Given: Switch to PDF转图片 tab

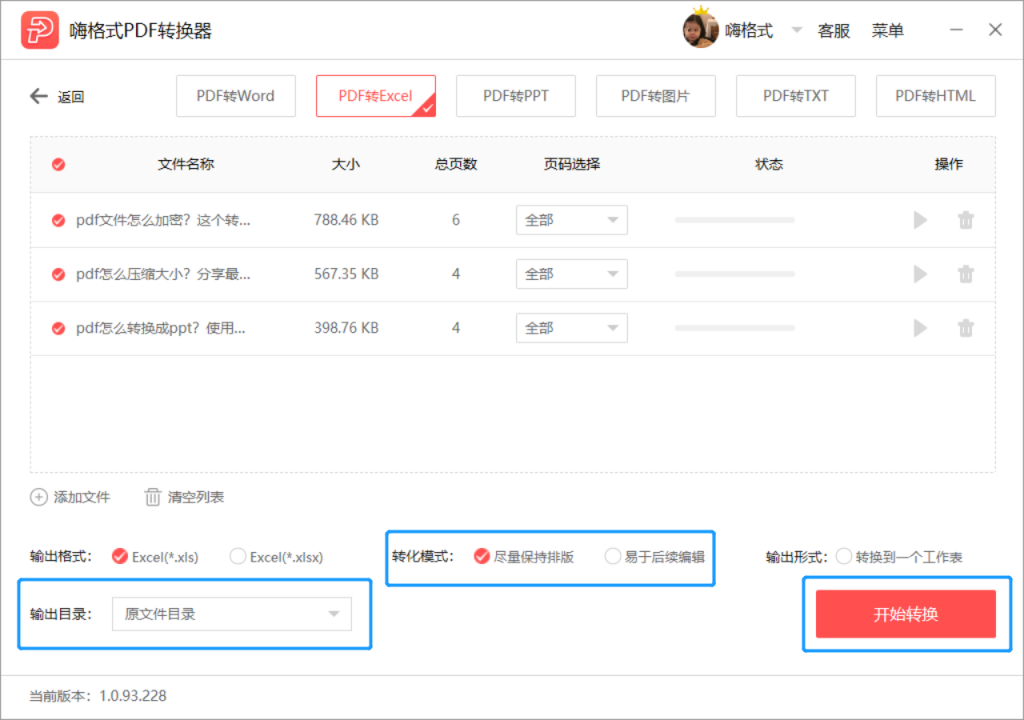Looking at the screenshot, I should (656, 96).
